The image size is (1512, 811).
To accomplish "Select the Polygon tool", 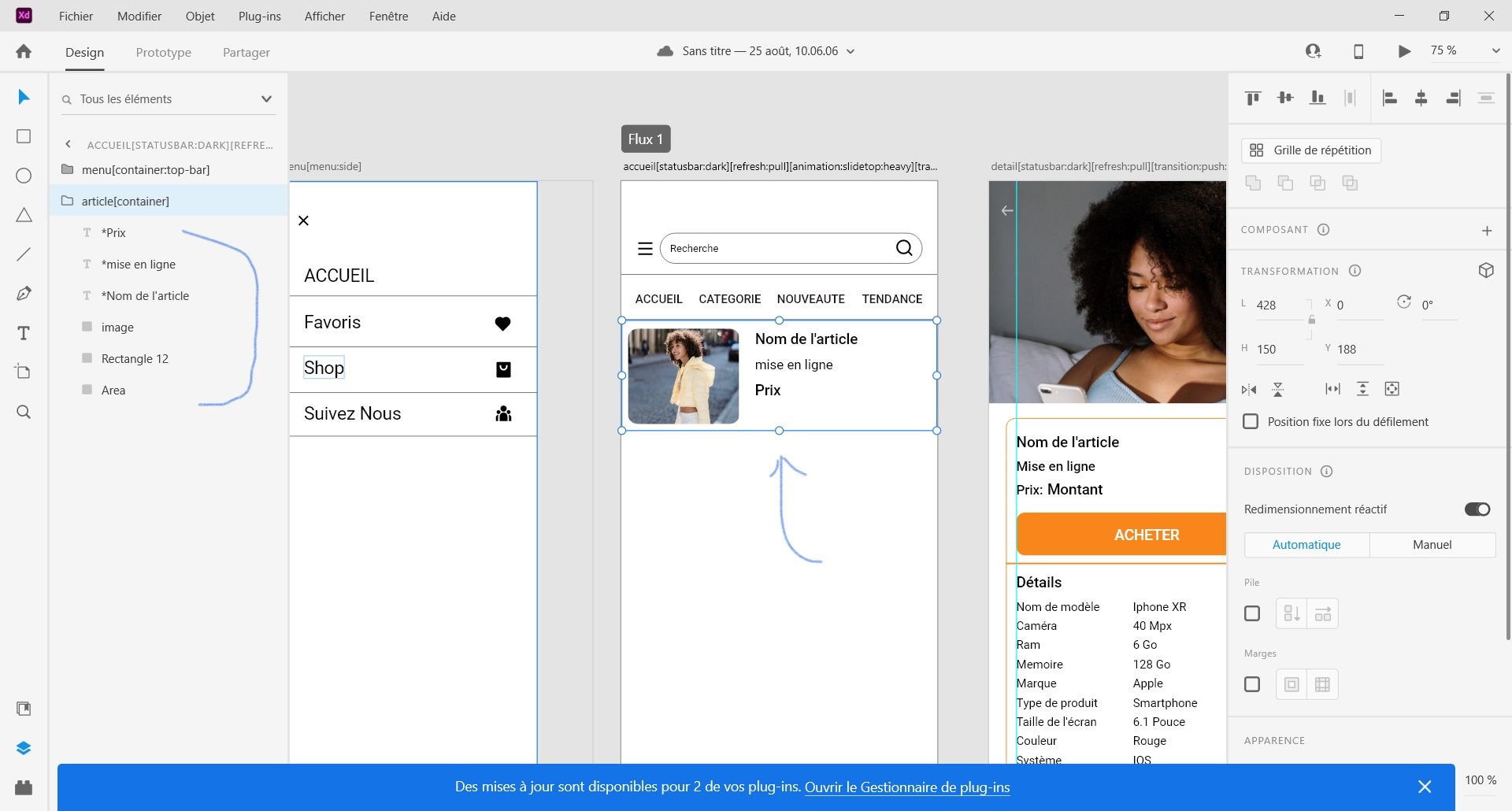I will point(24,215).
